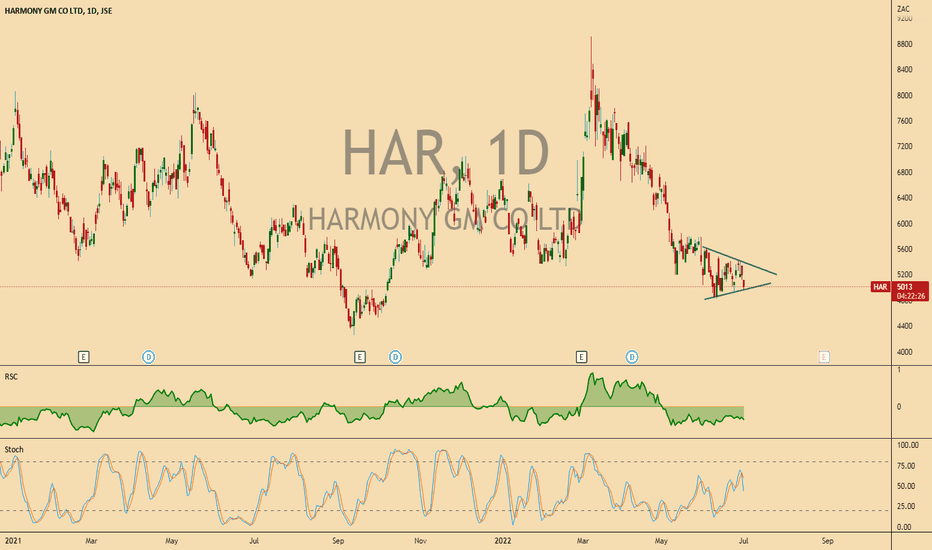The width and height of the screenshot is (932, 550).
Task: Click the Sep label after Jul 2022
Action: [x=827, y=540]
